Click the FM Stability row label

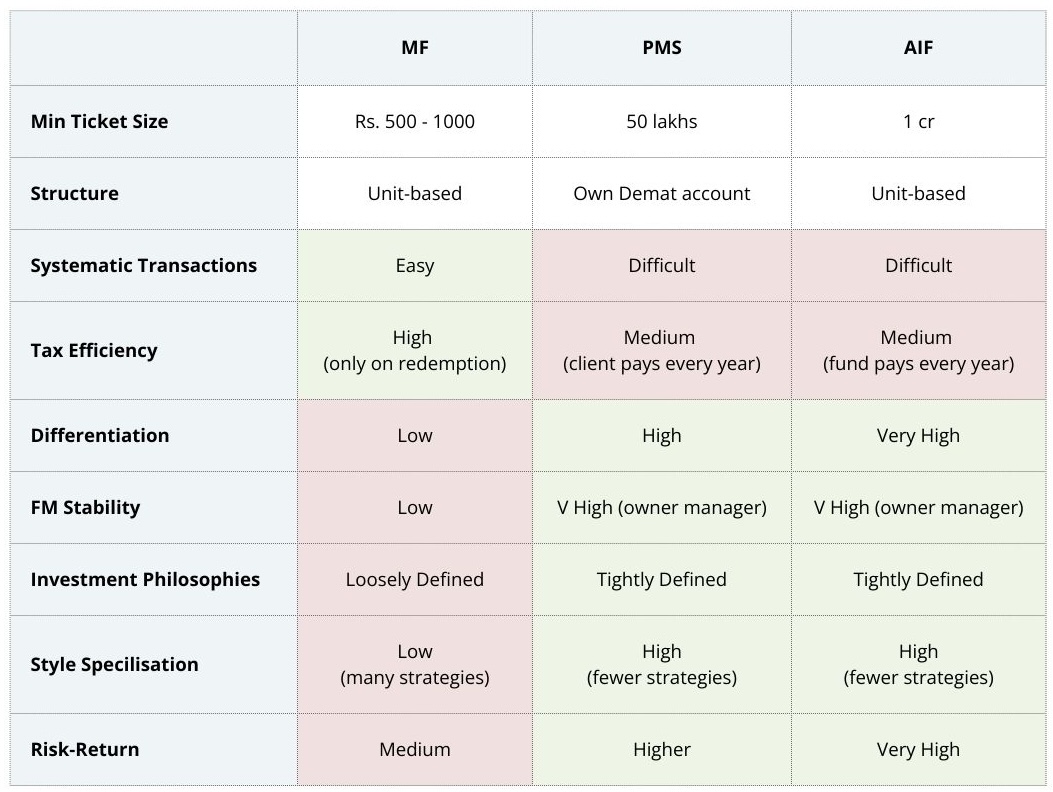[85, 507]
